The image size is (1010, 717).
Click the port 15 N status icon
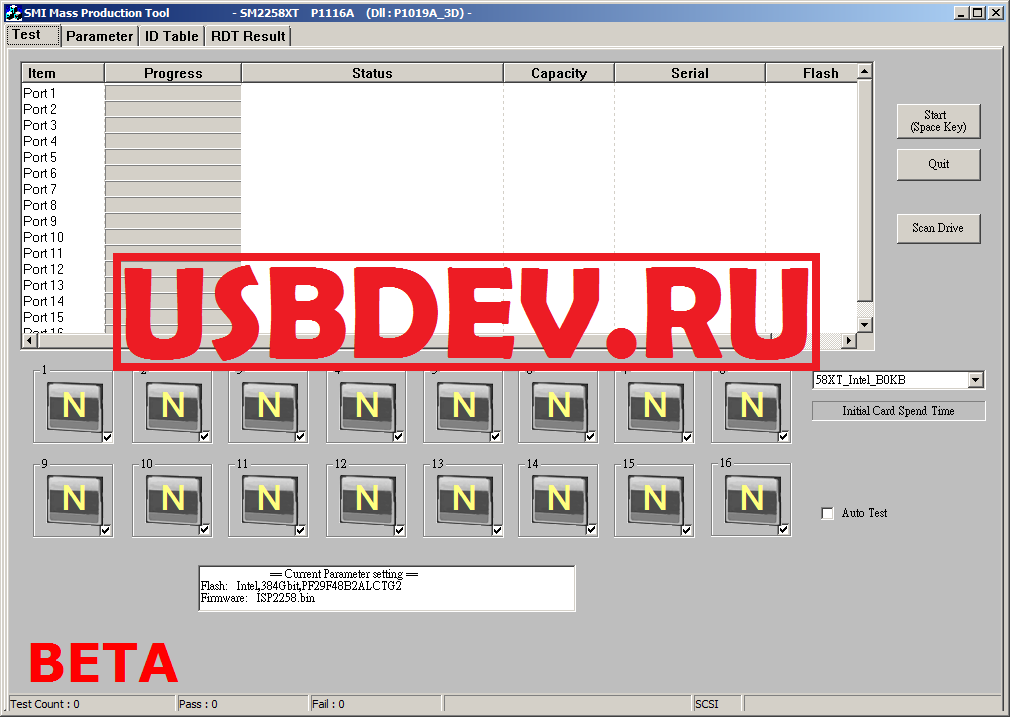pyautogui.click(x=655, y=499)
